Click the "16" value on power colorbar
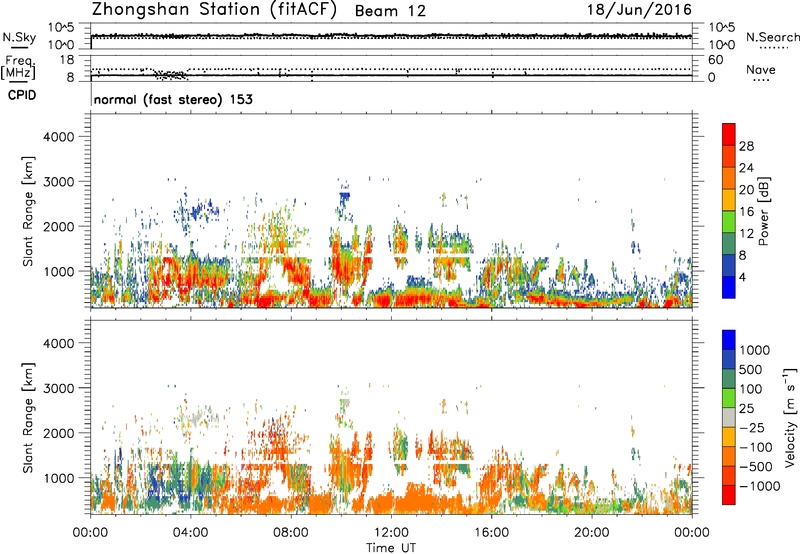800x554 pixels. click(x=746, y=212)
